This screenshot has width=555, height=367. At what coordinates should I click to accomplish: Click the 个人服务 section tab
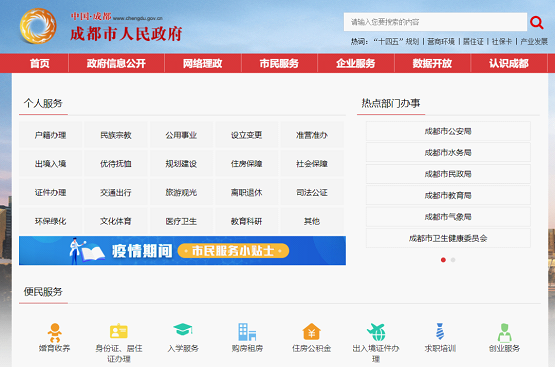[43, 103]
